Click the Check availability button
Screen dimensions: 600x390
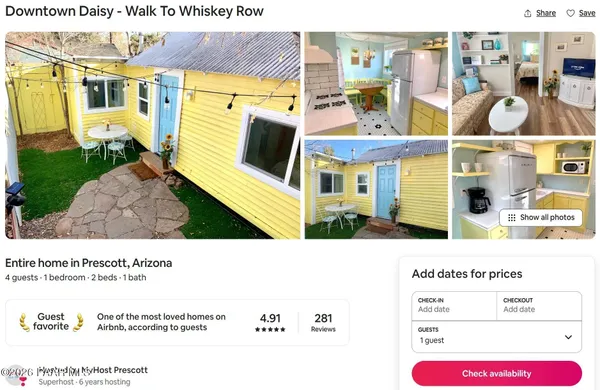tap(497, 374)
